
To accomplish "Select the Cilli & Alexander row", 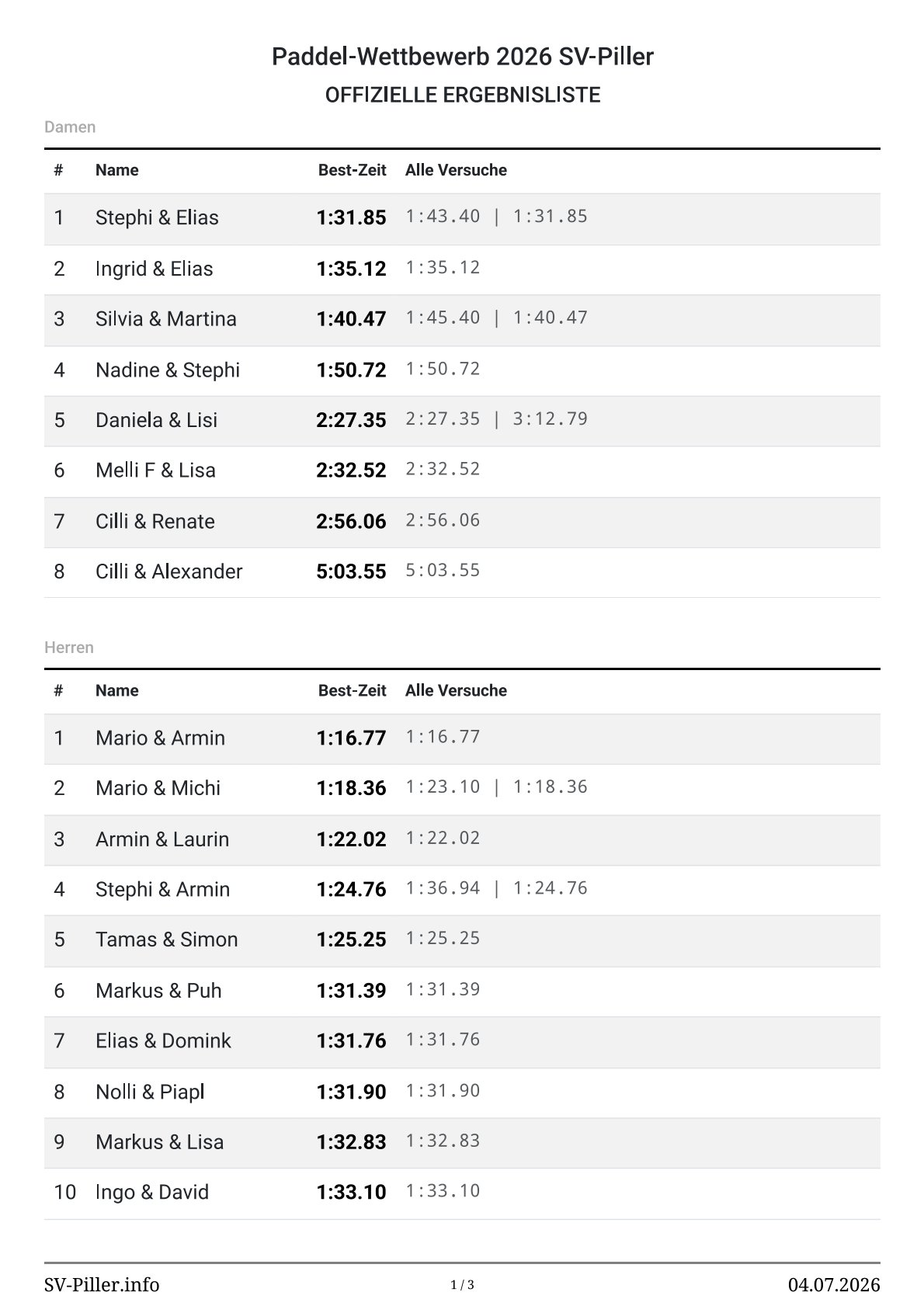I will (462, 572).
